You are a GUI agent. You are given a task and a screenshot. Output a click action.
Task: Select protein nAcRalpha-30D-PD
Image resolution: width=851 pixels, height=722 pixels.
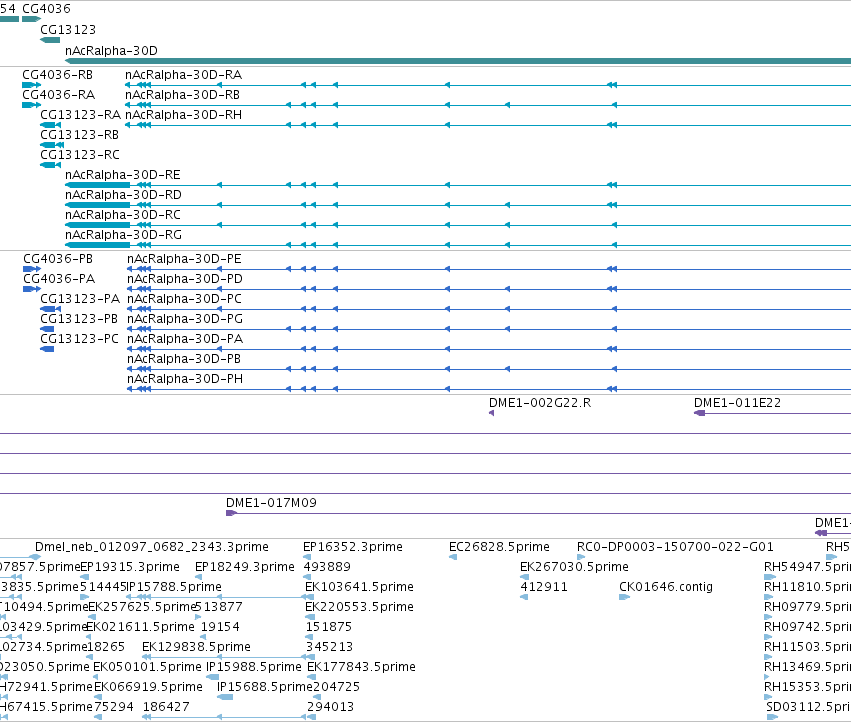point(185,279)
